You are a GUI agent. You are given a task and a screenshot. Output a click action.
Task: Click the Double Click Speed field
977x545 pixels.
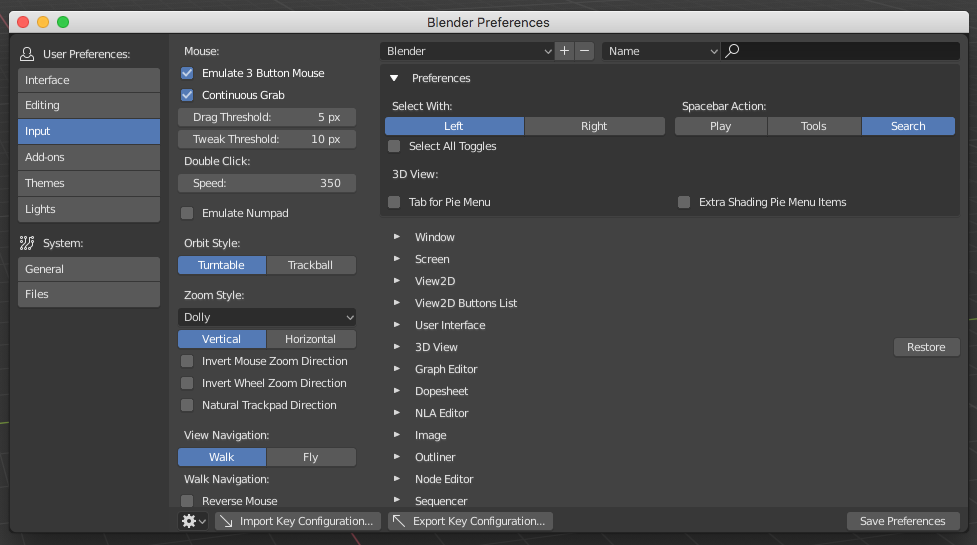point(267,183)
